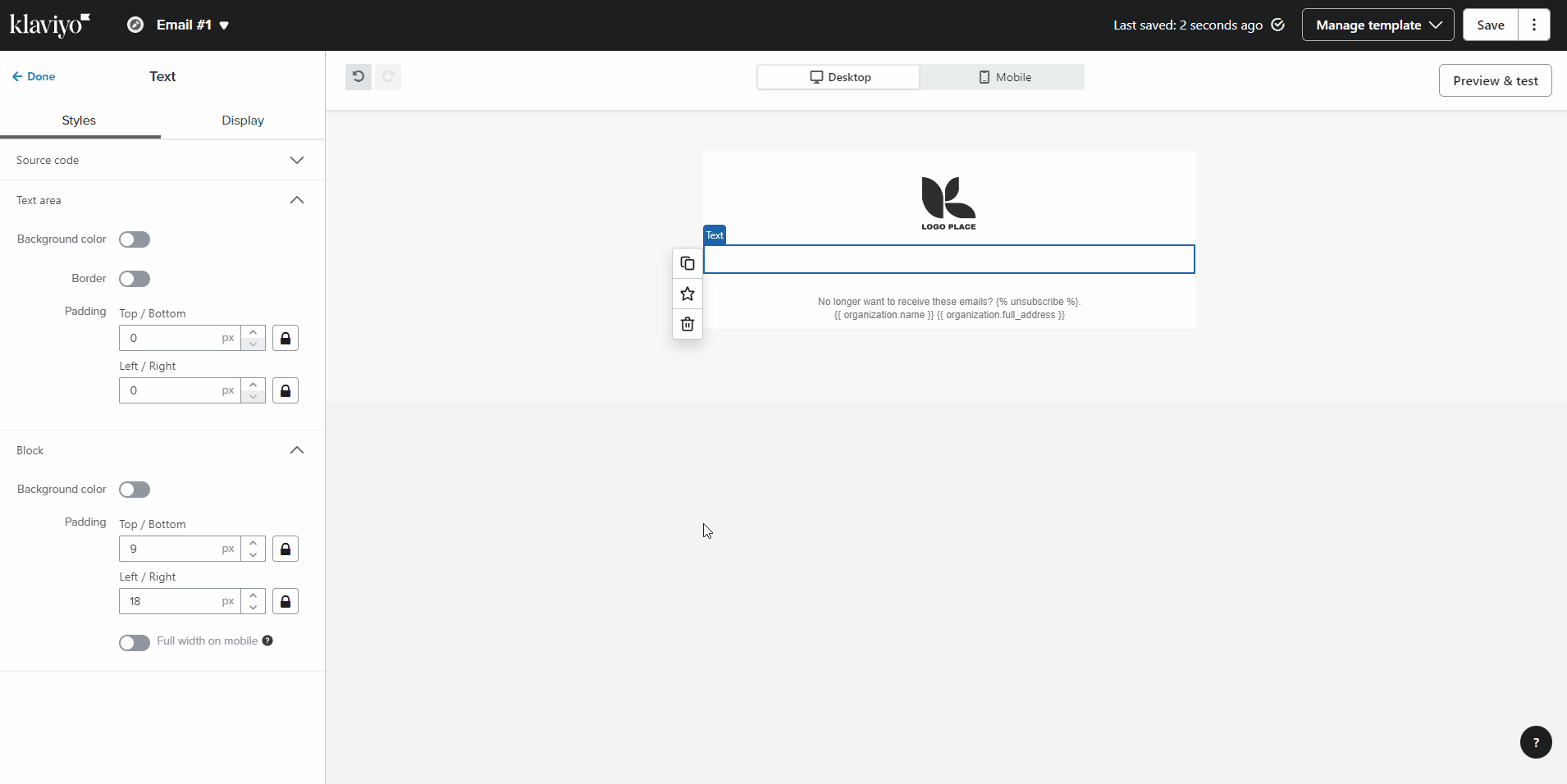Click the empty selected text block
The image size is (1567, 784).
[x=949, y=259]
